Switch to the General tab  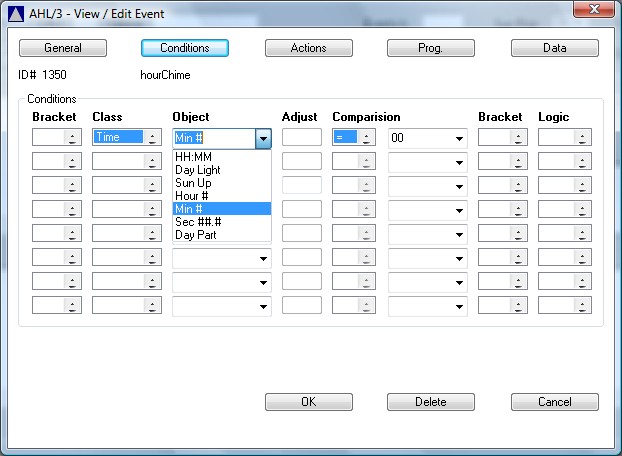pos(63,48)
